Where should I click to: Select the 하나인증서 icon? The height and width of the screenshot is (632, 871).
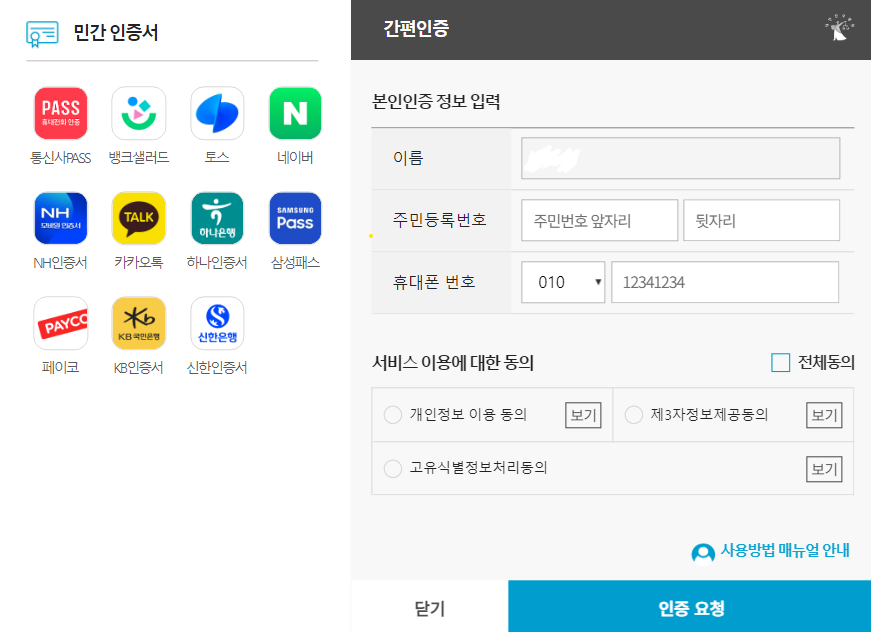click(217, 218)
